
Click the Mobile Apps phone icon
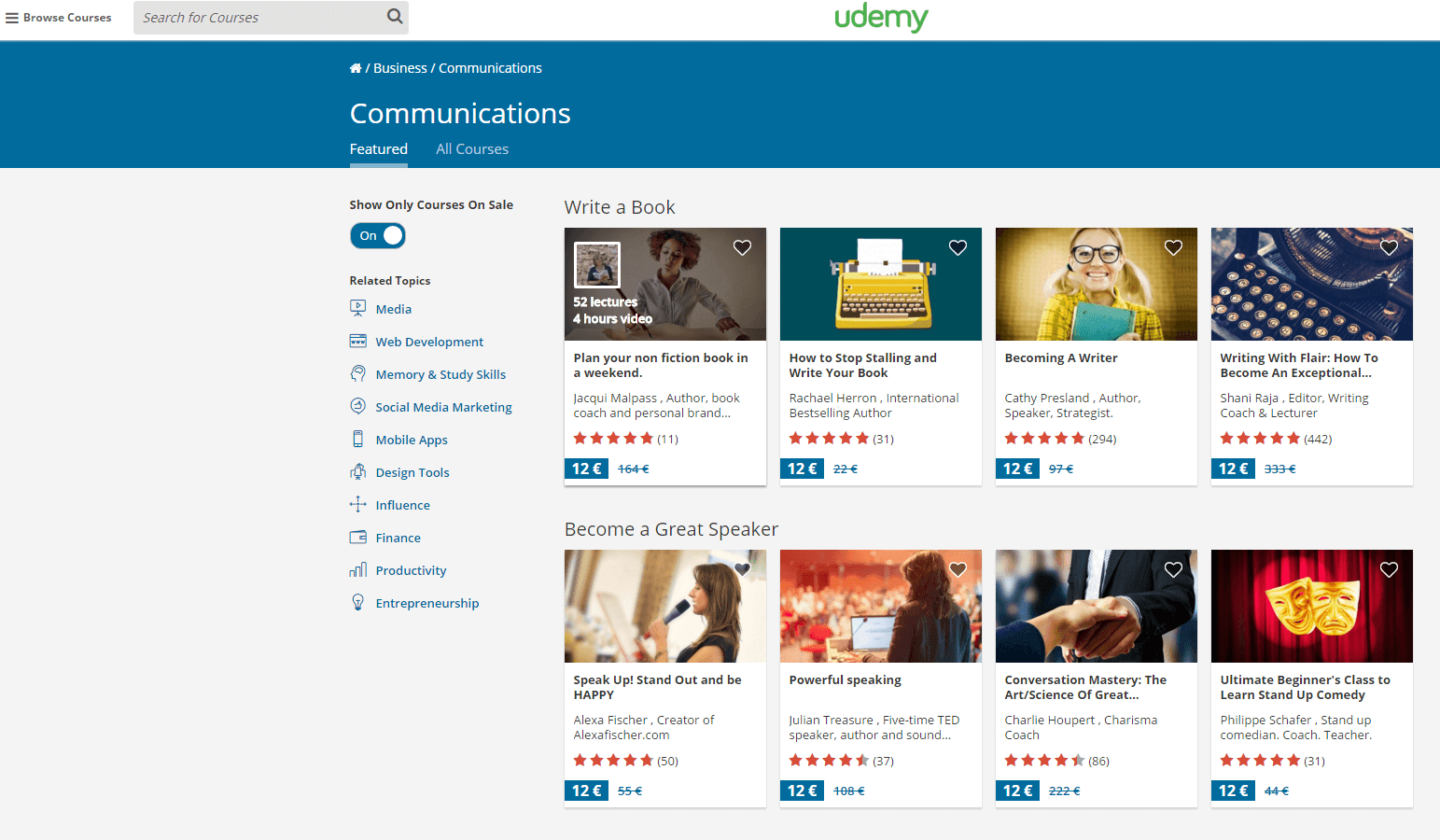(x=359, y=439)
